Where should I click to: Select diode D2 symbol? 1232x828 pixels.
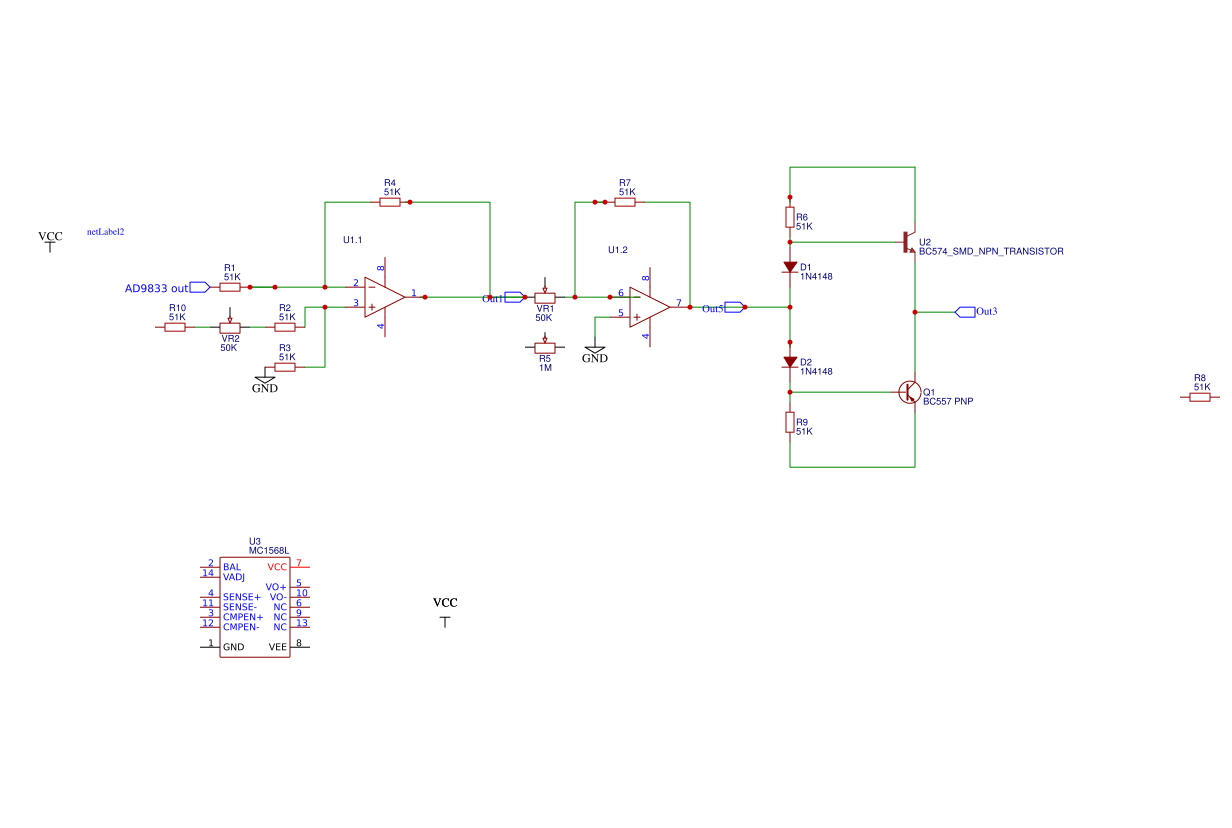790,362
